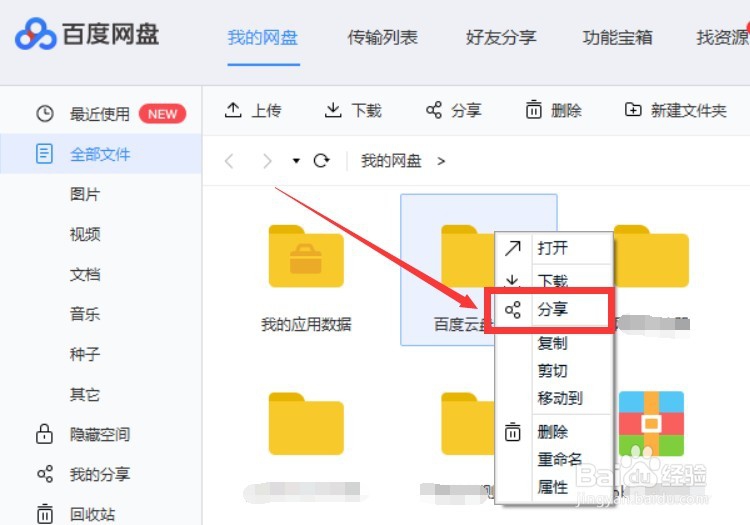The image size is (750, 525).
Task: Refresh the file list
Action: [321, 161]
